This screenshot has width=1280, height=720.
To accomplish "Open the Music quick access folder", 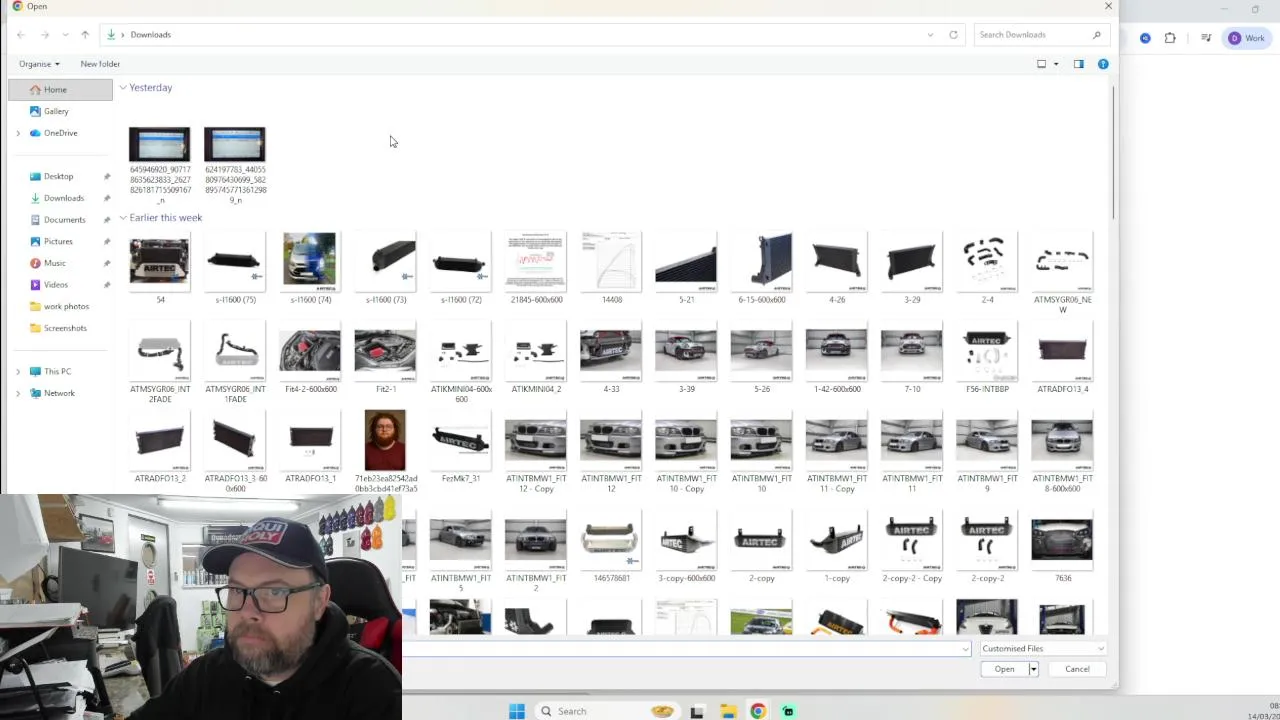I will click(54, 263).
